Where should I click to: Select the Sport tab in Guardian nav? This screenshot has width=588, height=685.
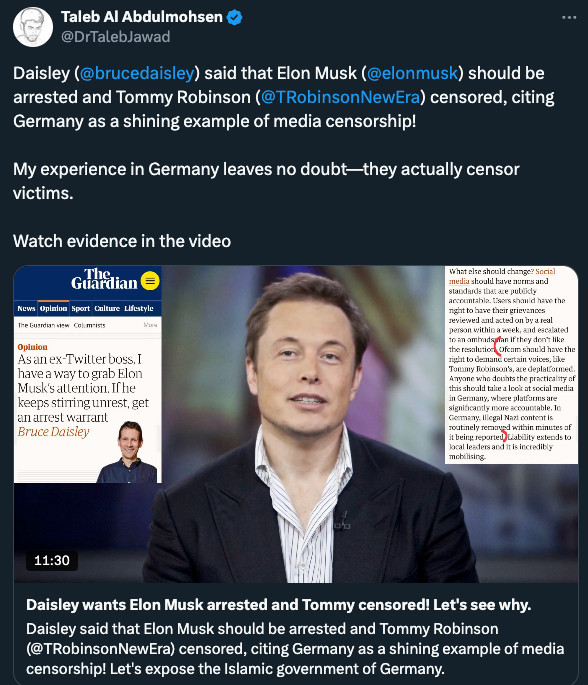tap(80, 308)
